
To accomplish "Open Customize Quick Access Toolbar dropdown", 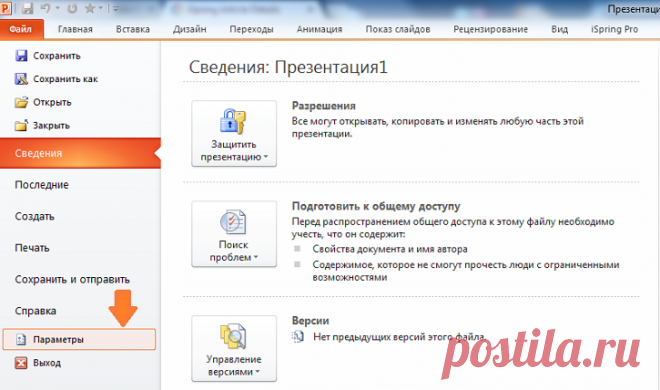I will tap(116, 8).
